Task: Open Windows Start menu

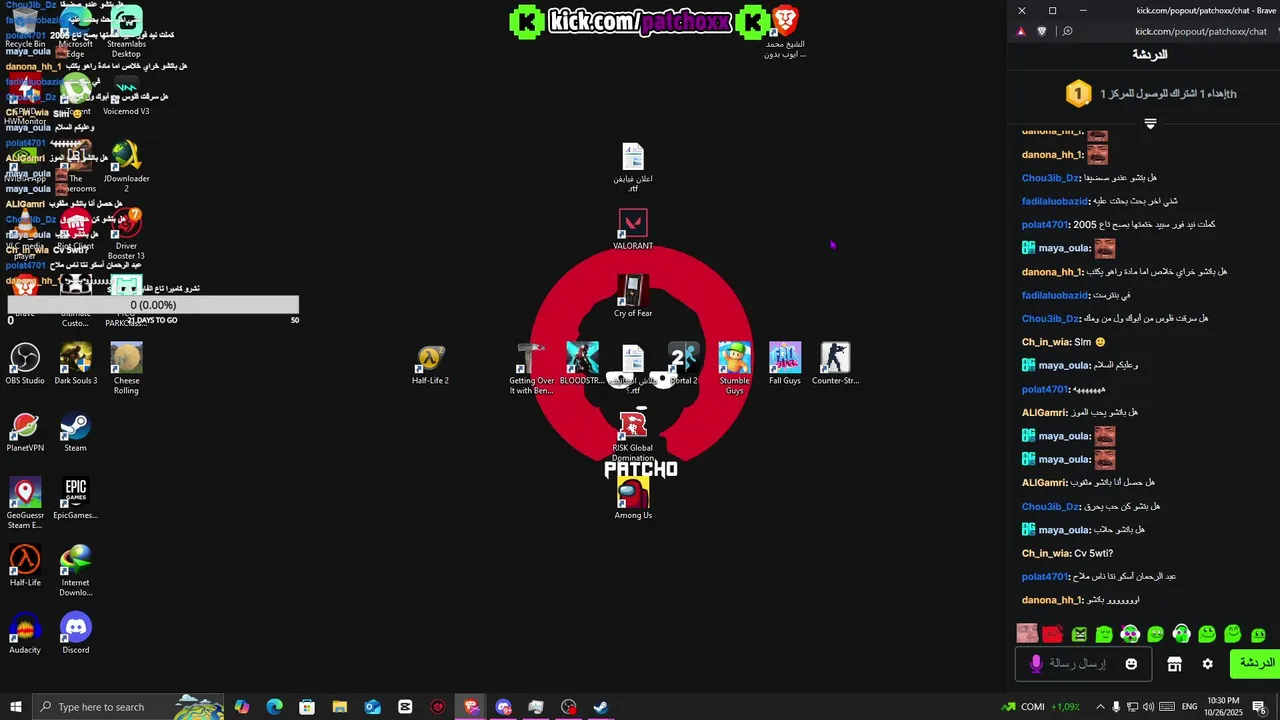Action: (x=16, y=707)
